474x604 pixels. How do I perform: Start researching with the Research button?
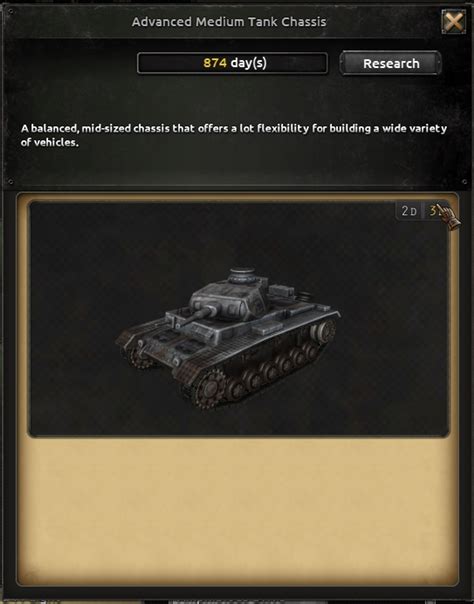tap(390, 63)
